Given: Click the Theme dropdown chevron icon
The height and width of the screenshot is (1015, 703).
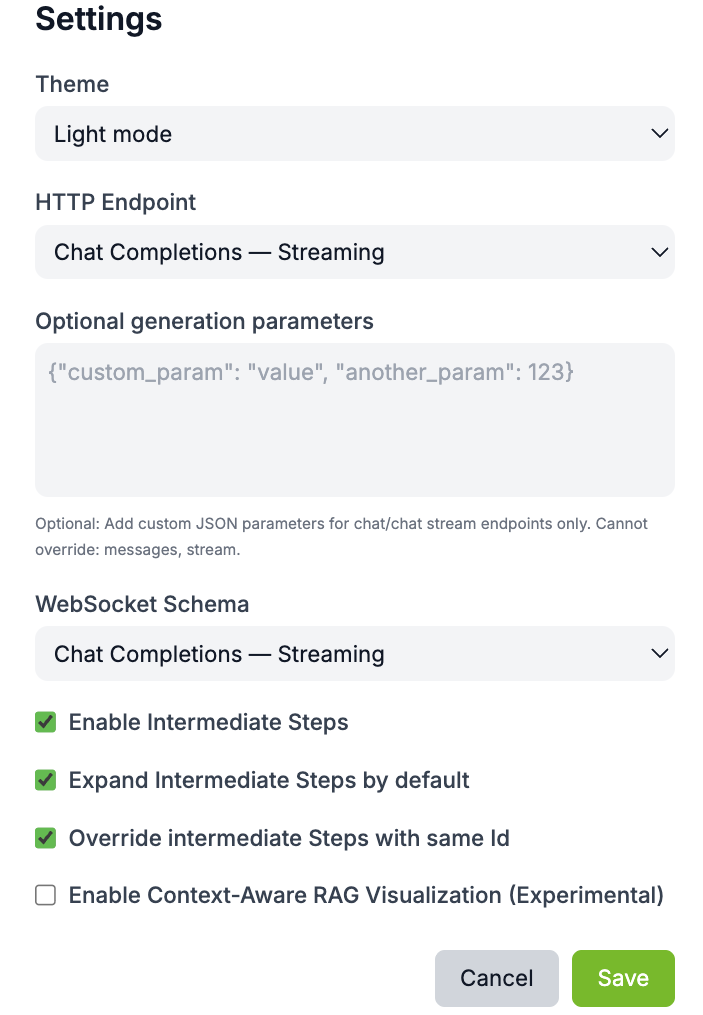Looking at the screenshot, I should pyautogui.click(x=659, y=133).
